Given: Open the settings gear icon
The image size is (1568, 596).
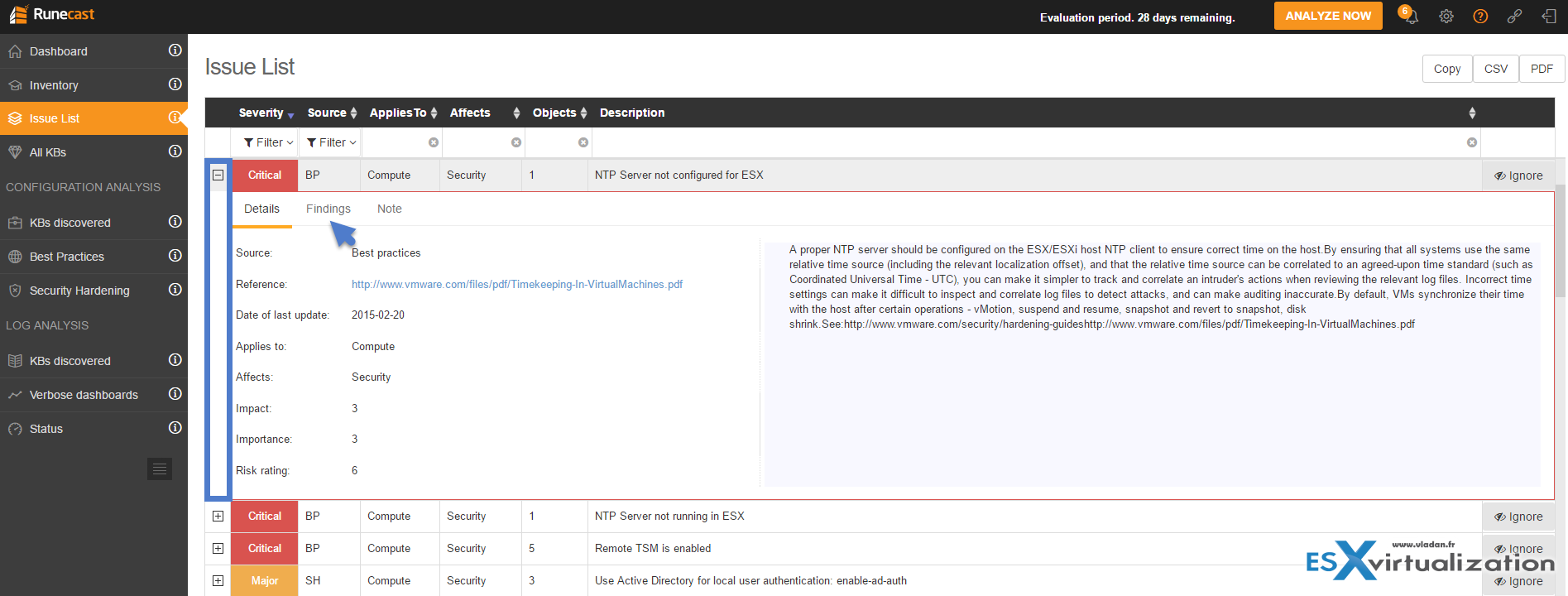Looking at the screenshot, I should [x=1446, y=17].
